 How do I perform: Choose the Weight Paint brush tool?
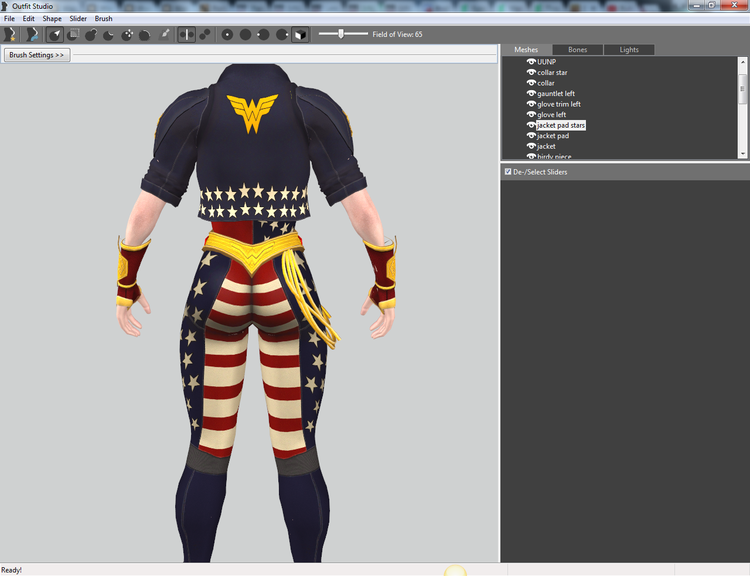click(x=164, y=34)
